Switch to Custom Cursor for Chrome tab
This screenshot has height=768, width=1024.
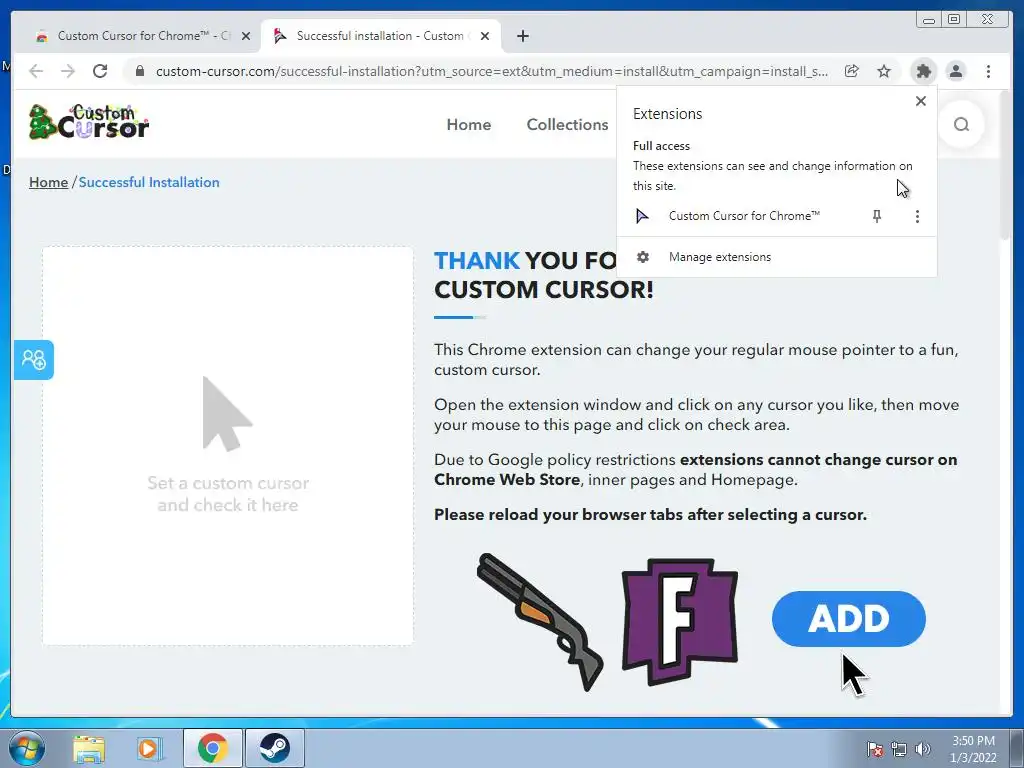(x=134, y=36)
